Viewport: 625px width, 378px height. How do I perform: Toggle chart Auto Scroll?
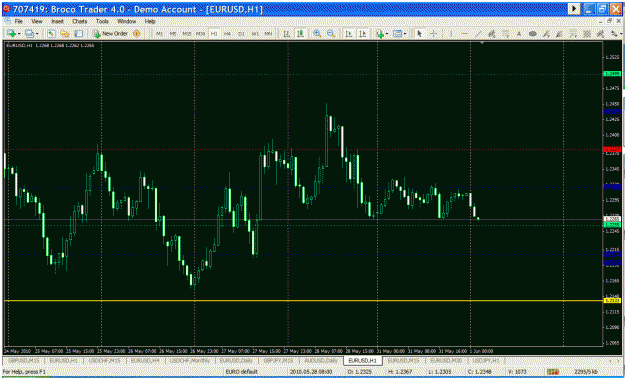tap(349, 34)
